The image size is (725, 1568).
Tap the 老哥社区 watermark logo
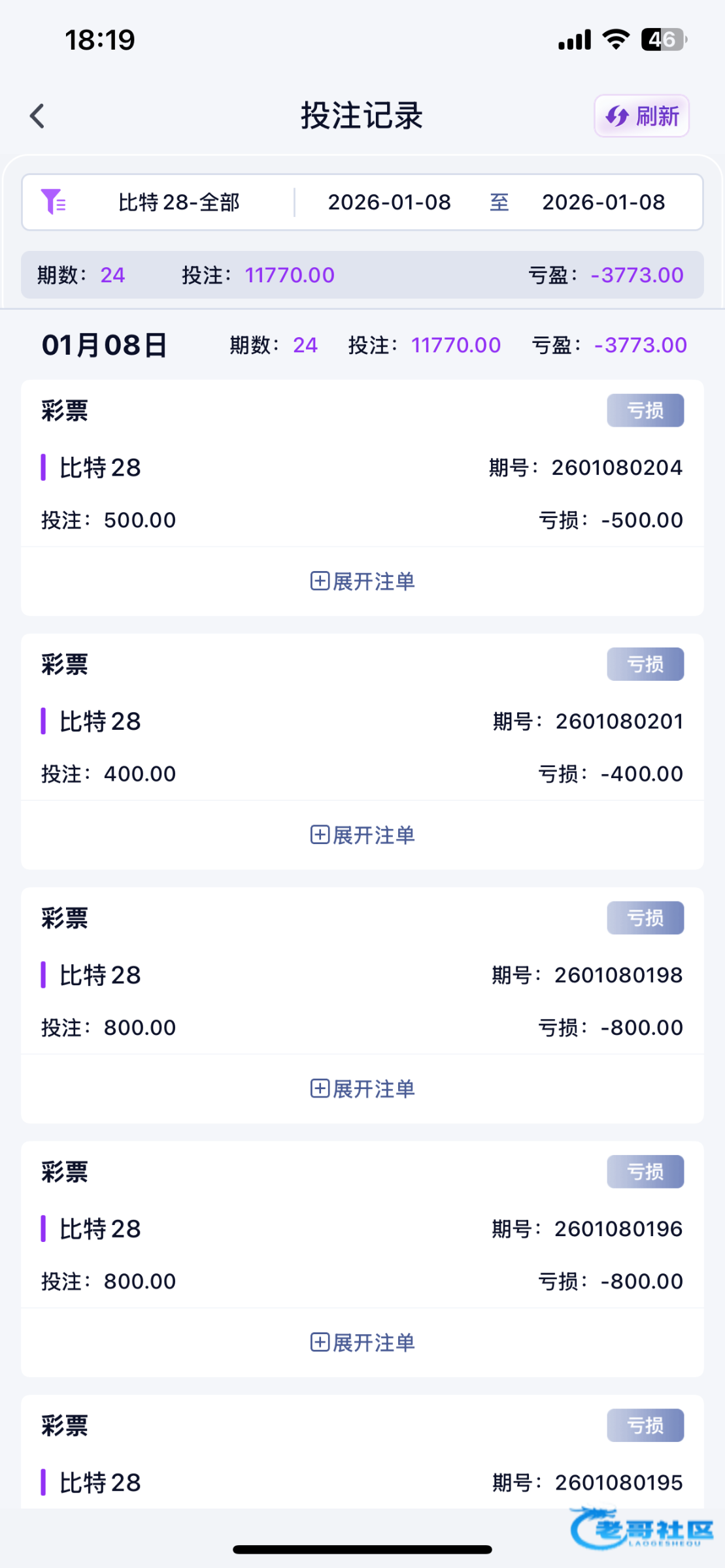tap(641, 1529)
